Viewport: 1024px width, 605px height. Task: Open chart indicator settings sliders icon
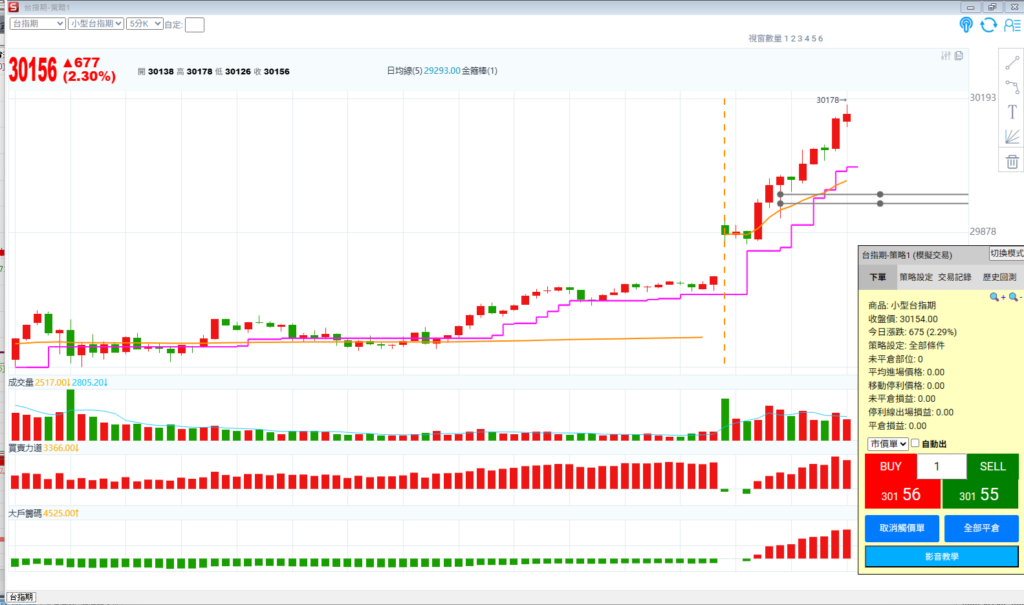tap(946, 56)
